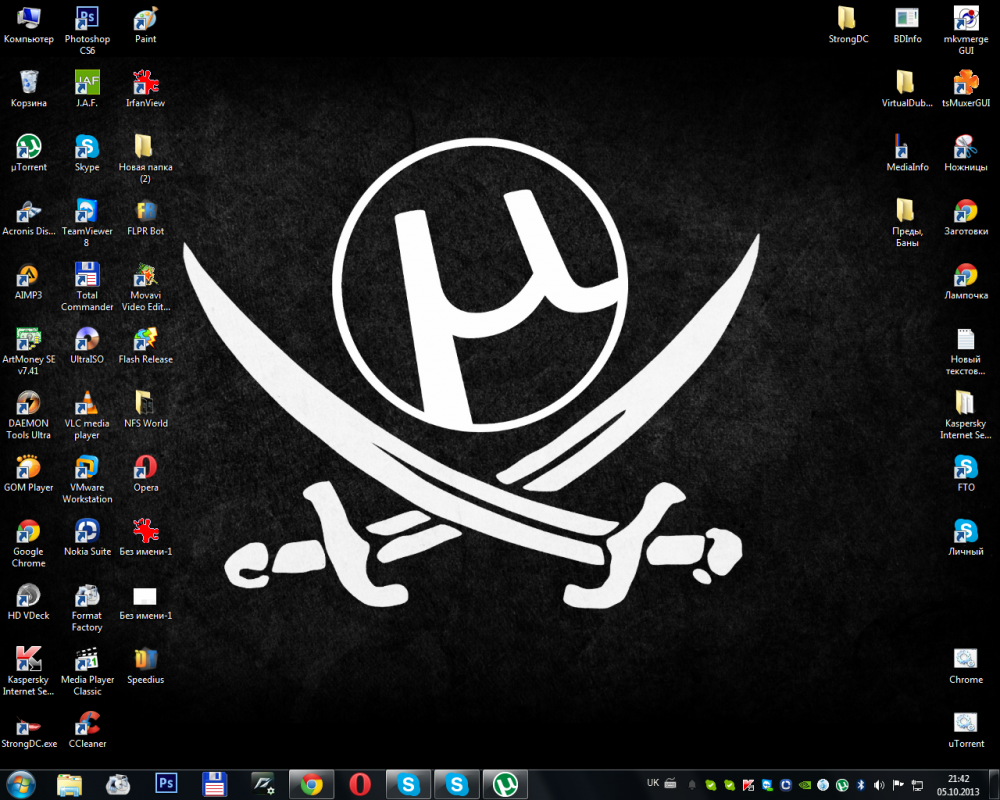Select the StrongDC folder on desktop

pyautogui.click(x=848, y=19)
